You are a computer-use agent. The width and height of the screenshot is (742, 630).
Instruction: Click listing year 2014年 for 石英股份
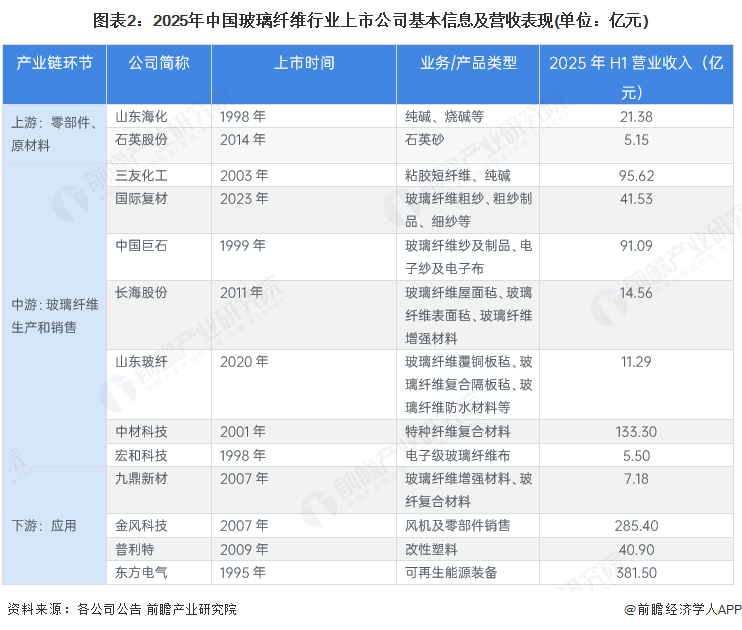pyautogui.click(x=243, y=140)
